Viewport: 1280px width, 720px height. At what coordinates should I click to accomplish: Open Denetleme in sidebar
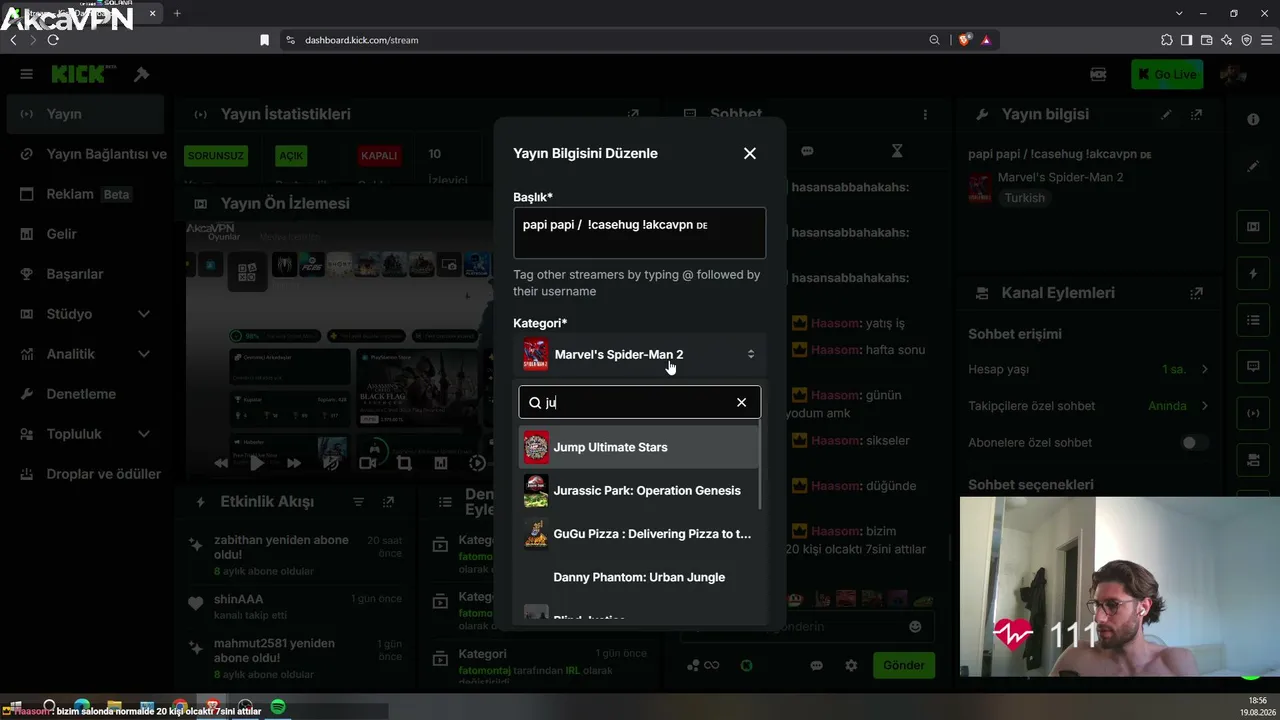(x=85, y=394)
